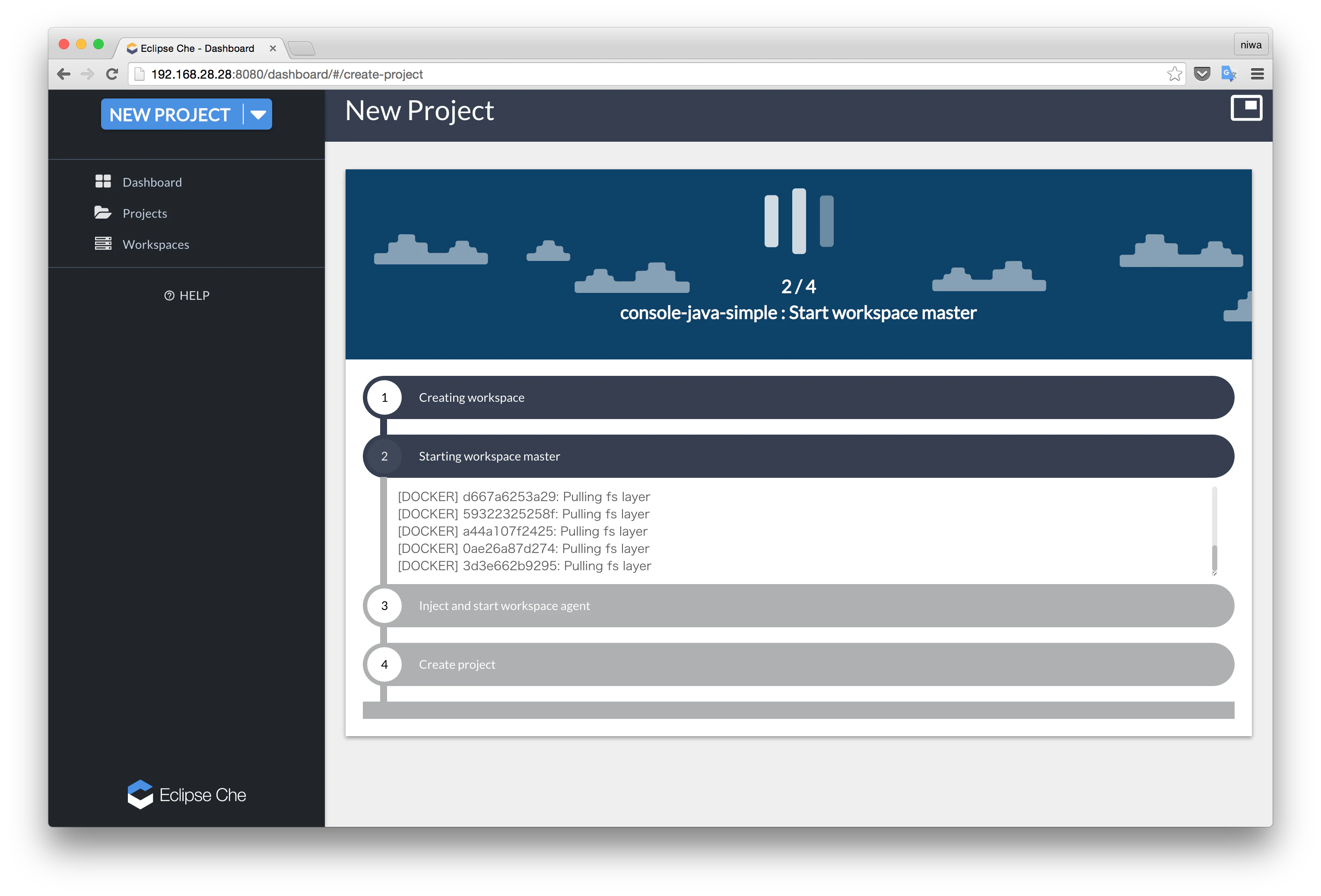1321x896 pixels.
Task: Click the browser back arrow
Action: [x=64, y=74]
